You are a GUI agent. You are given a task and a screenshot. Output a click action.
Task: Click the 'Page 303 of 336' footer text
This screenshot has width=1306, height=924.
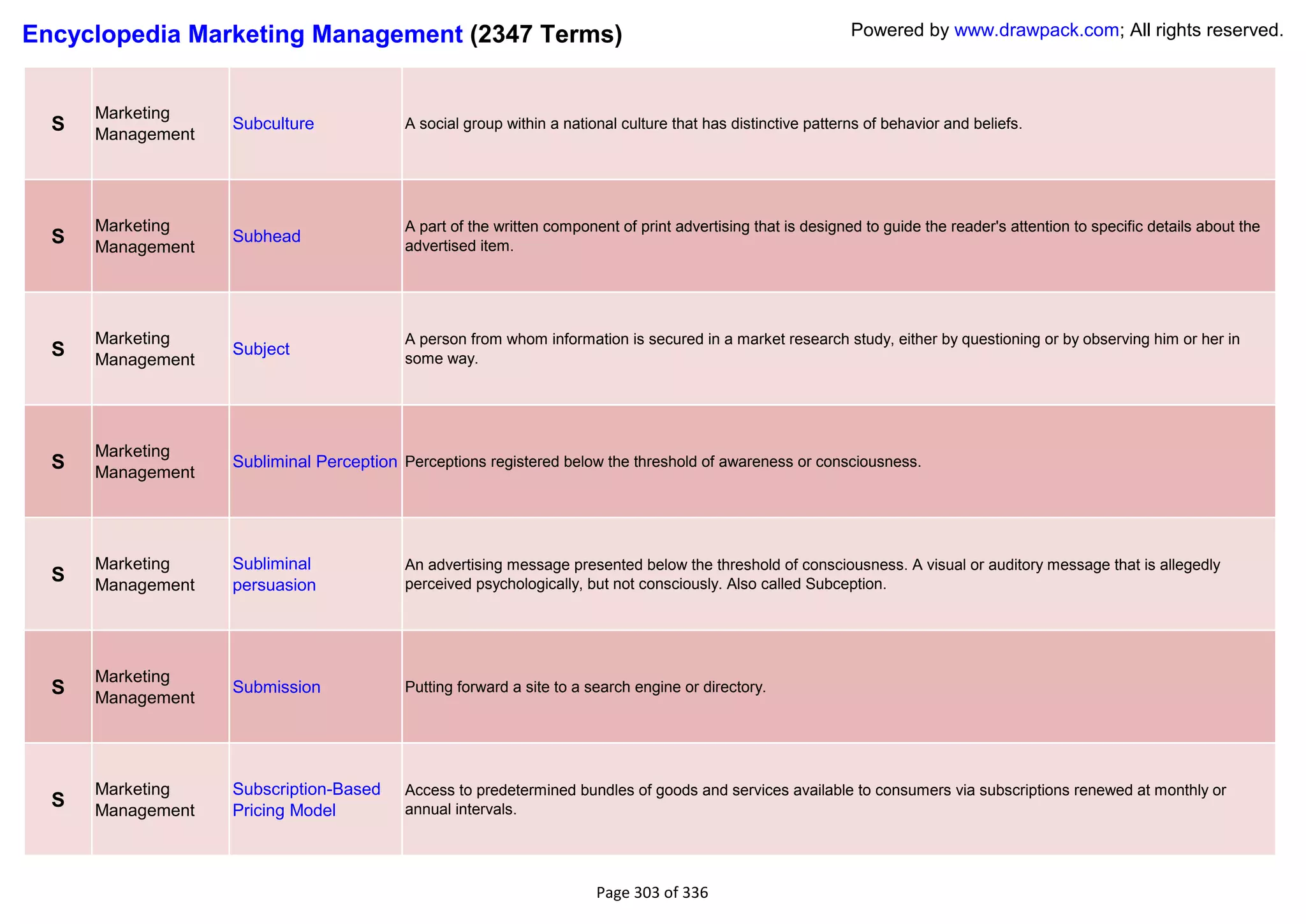(652, 893)
